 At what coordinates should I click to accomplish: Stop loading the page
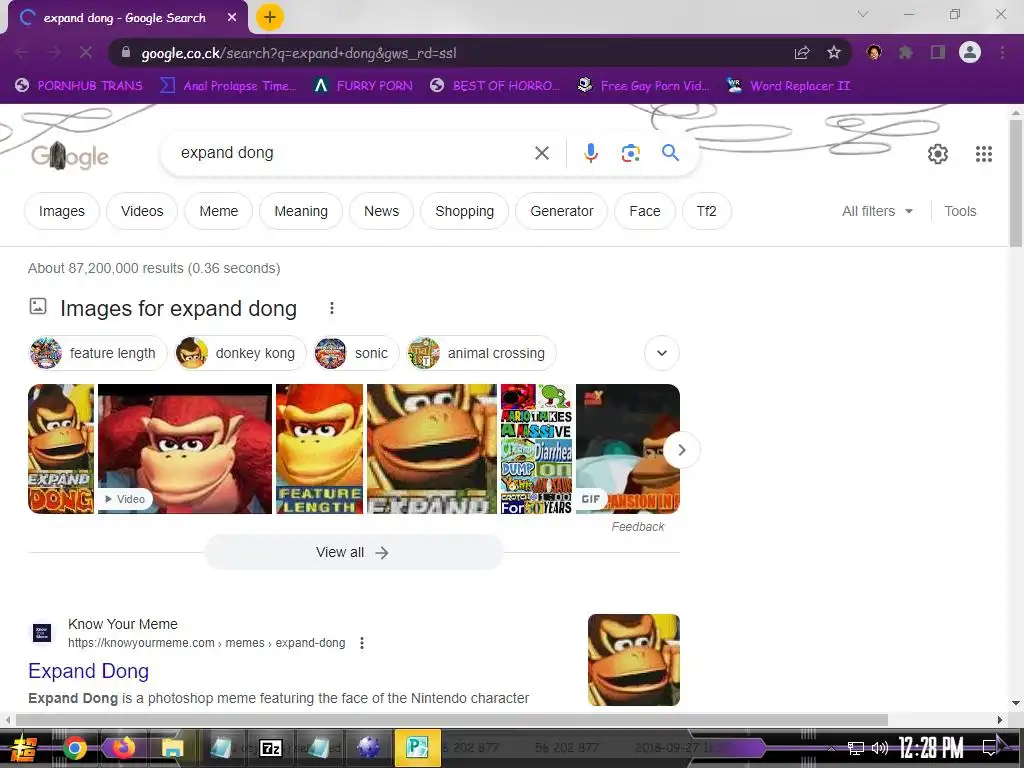click(86, 52)
